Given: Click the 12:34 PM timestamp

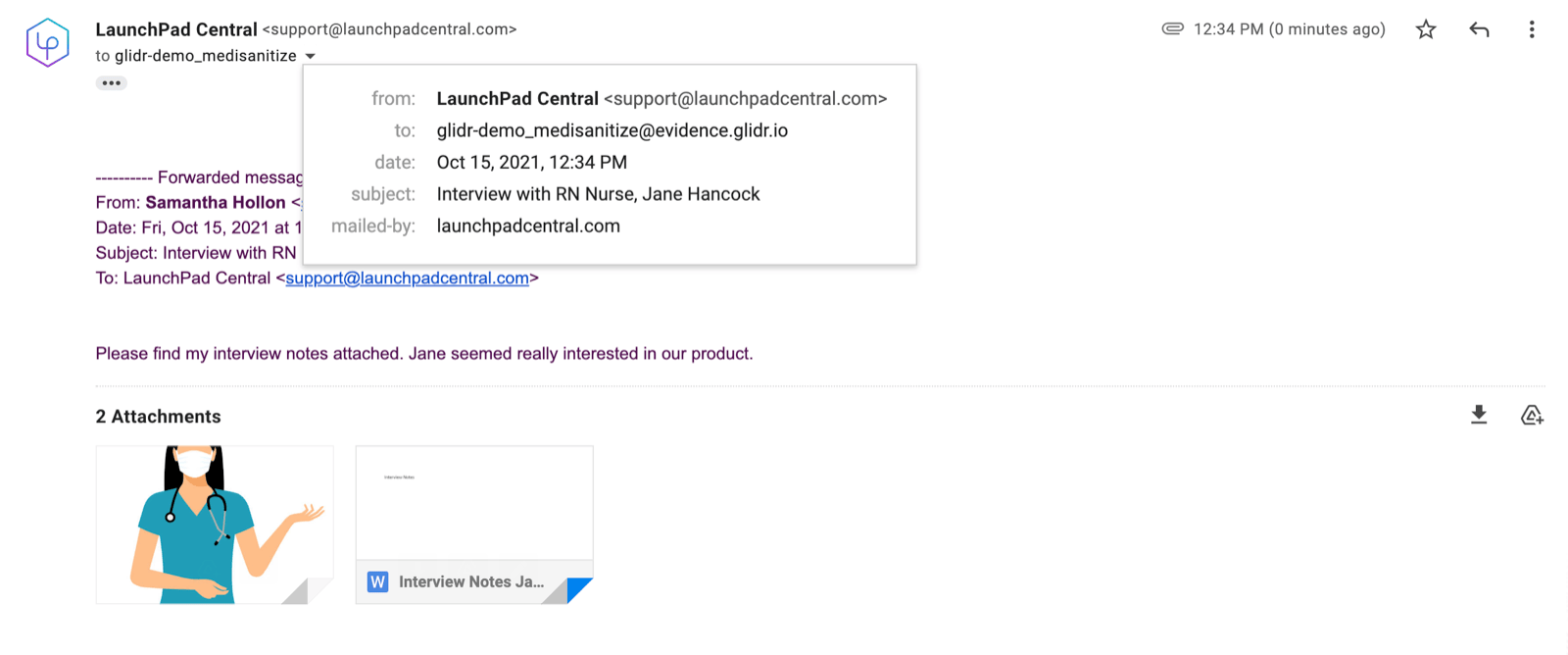Looking at the screenshot, I should (x=1289, y=29).
